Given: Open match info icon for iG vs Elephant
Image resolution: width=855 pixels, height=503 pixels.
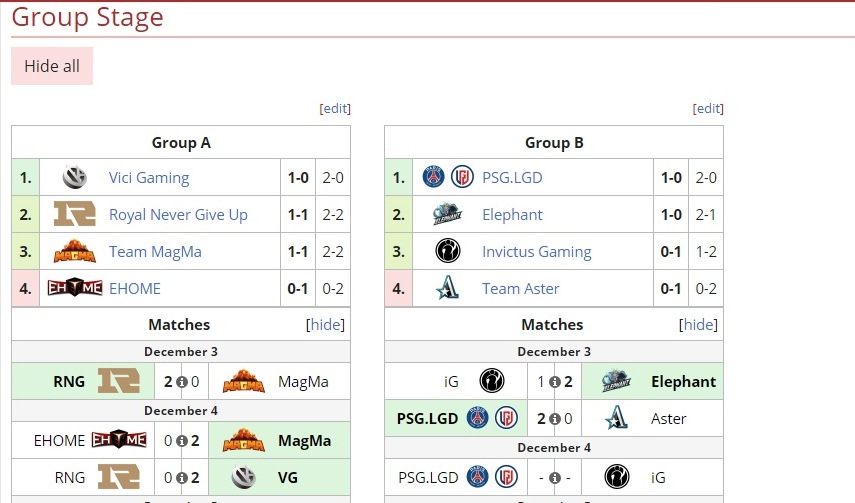Looking at the screenshot, I should tap(555, 381).
